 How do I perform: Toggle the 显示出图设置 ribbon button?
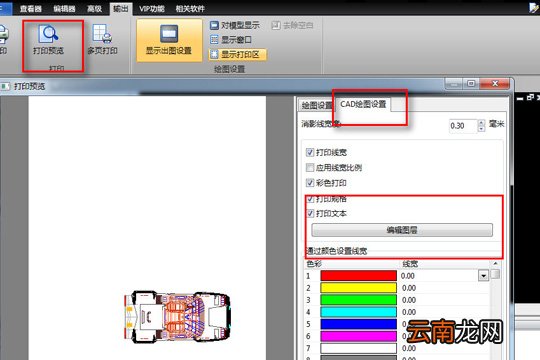(169, 40)
